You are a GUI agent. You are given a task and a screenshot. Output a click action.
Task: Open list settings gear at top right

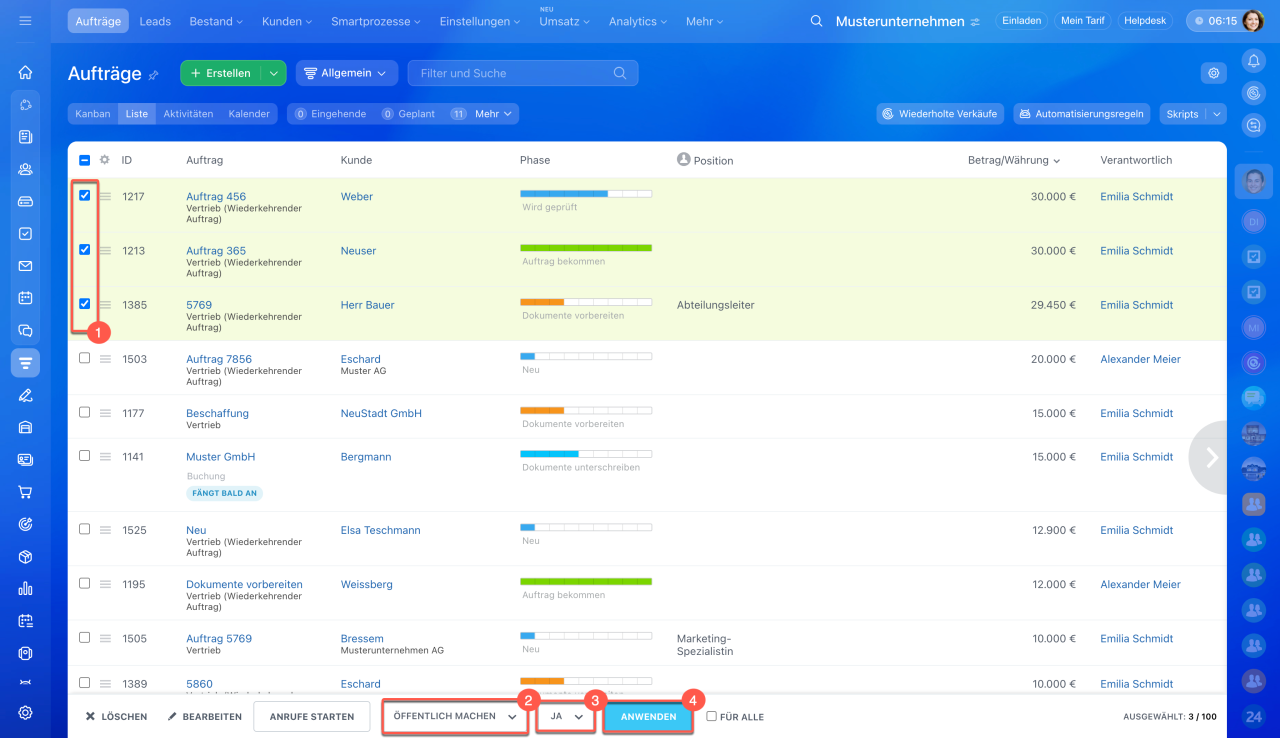point(1214,73)
